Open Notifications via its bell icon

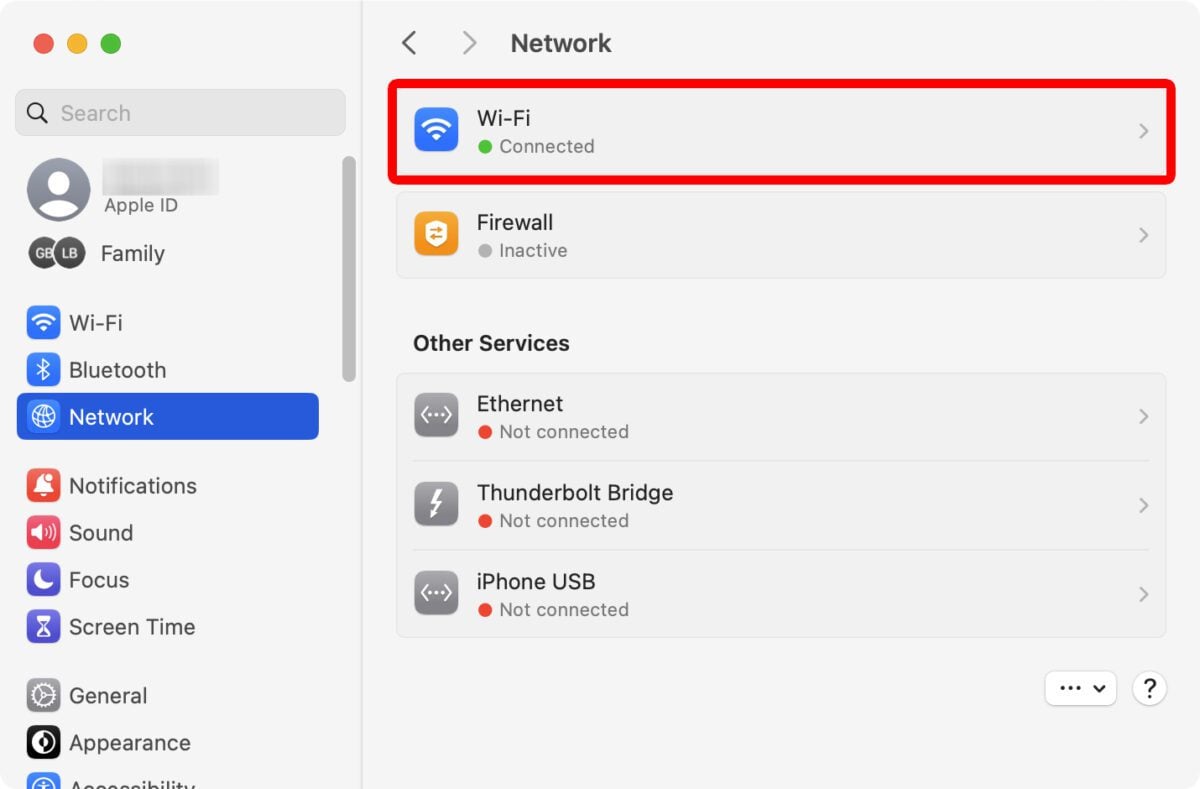coord(43,486)
